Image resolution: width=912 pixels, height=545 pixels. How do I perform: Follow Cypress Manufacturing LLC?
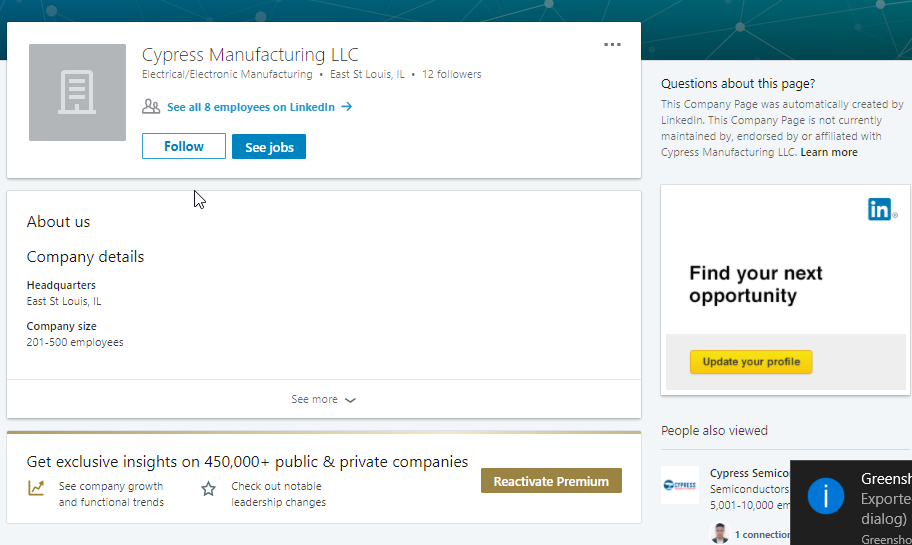(x=184, y=146)
